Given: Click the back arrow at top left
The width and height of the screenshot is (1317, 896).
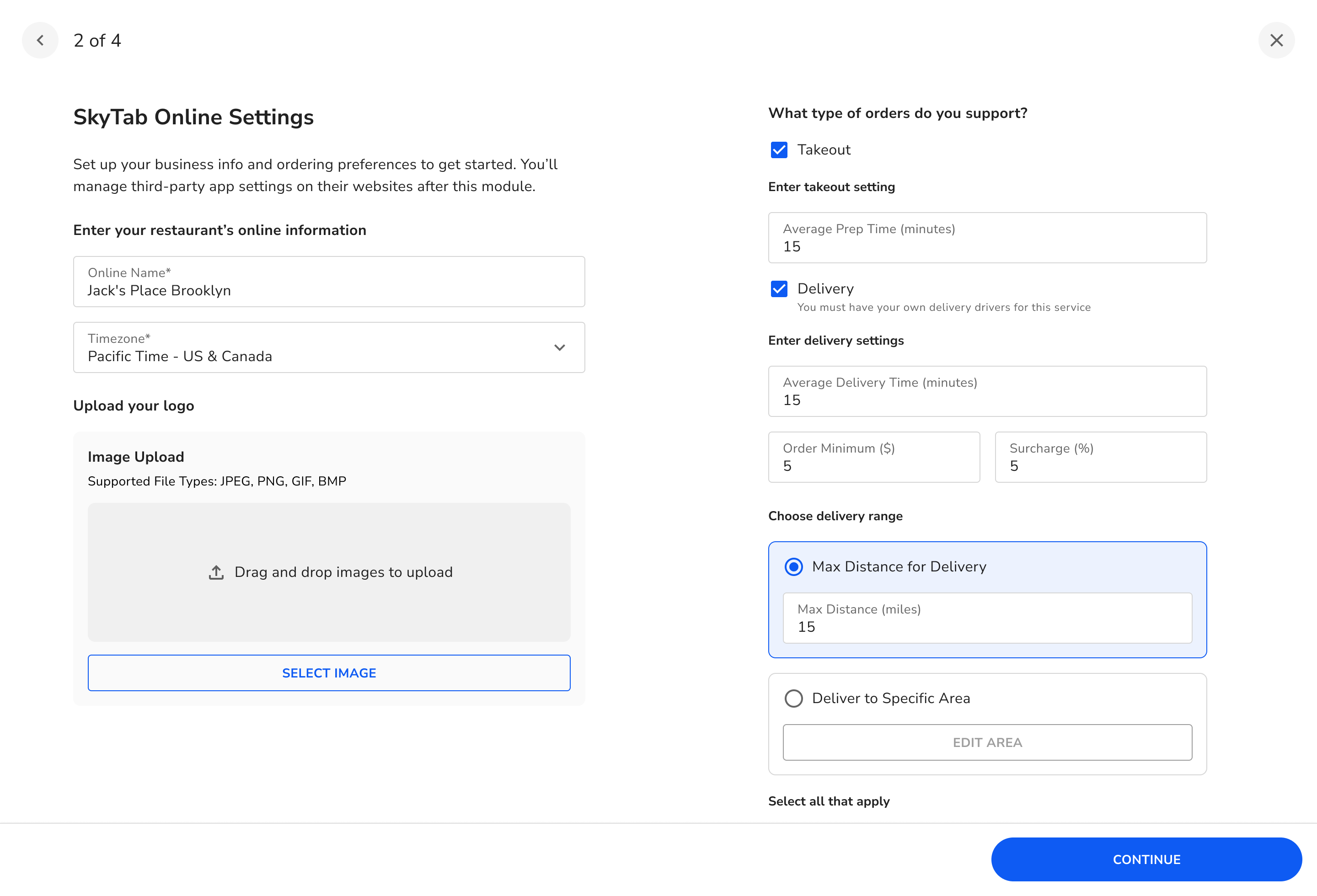Looking at the screenshot, I should coord(40,40).
